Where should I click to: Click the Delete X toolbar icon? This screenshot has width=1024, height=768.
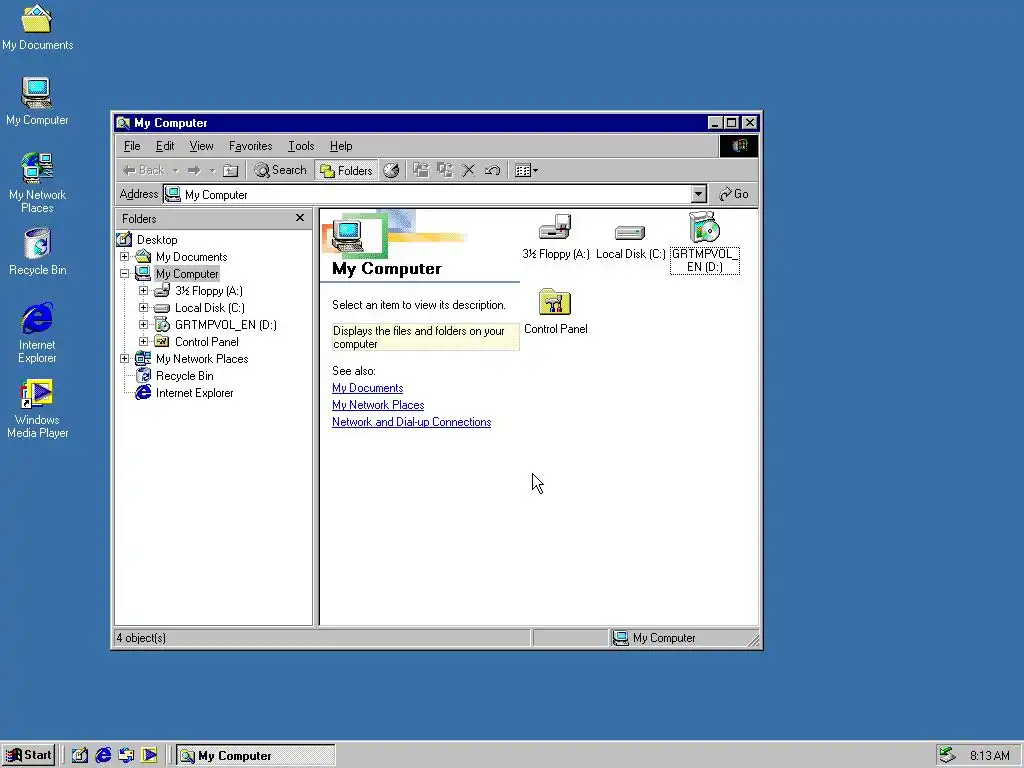tap(468, 170)
